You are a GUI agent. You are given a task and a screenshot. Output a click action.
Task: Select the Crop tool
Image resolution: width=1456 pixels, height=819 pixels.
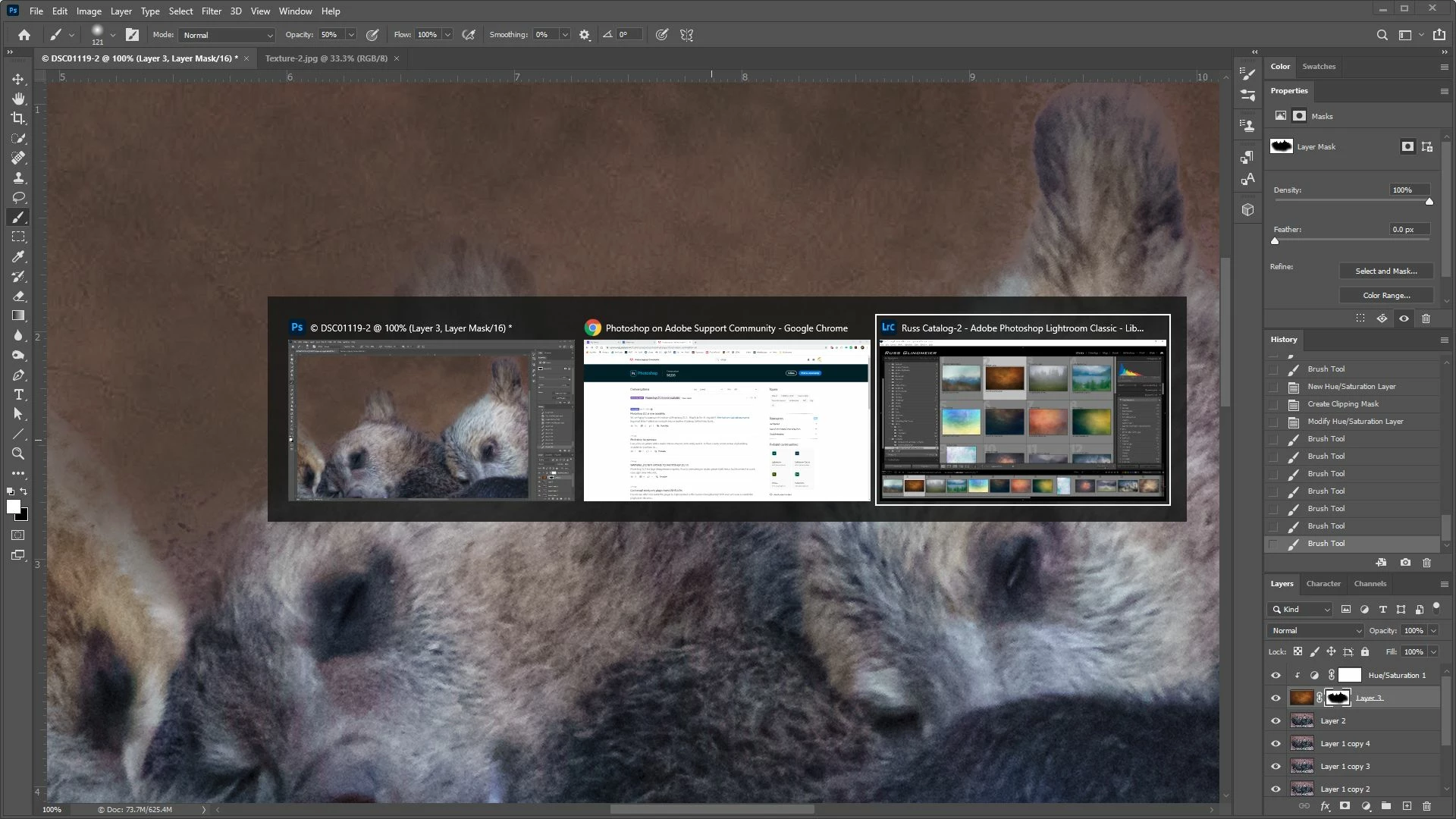(x=18, y=118)
